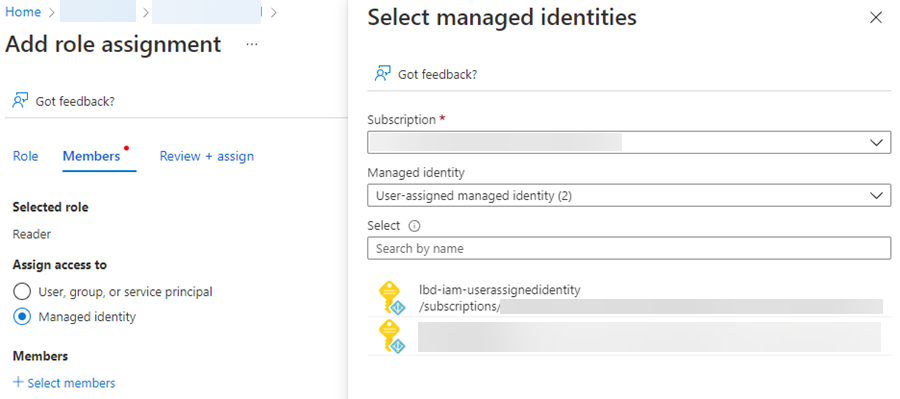This screenshot has width=900, height=399.
Task: Open Got feedback? link in left pane
Action: pos(75,102)
